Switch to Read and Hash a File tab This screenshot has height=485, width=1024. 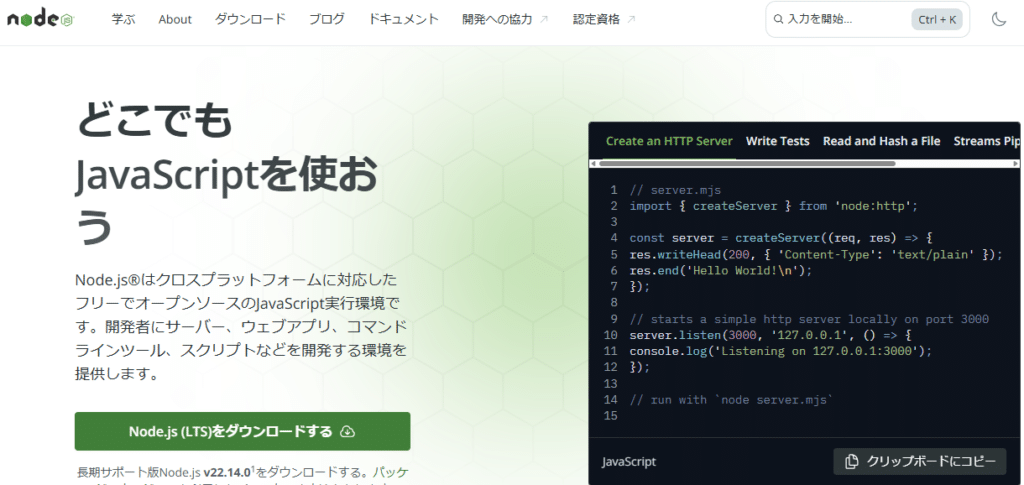click(881, 141)
